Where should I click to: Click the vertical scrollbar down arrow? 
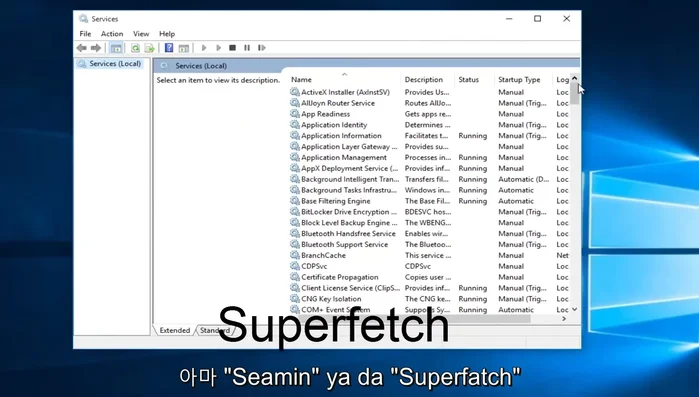(x=575, y=309)
